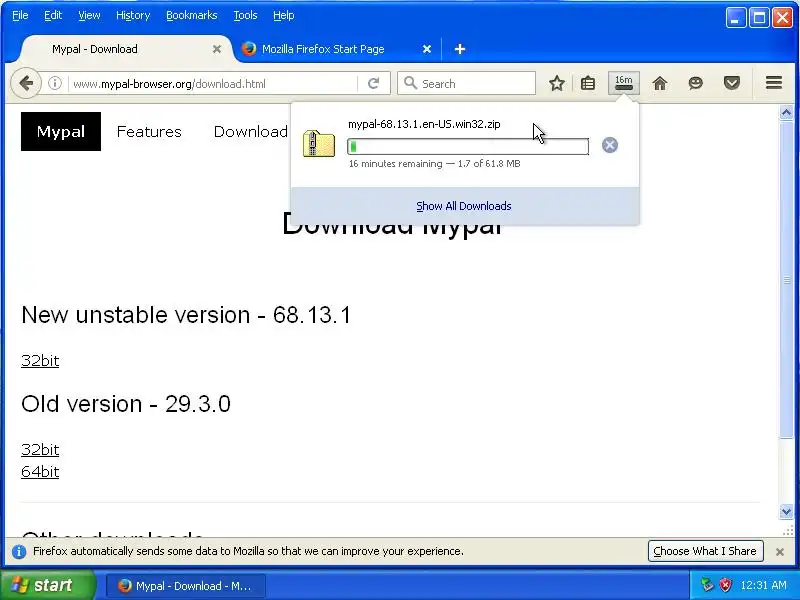This screenshot has height=600, width=800.
Task: Click the Old version - 29.3.0 heading
Action: (x=126, y=404)
